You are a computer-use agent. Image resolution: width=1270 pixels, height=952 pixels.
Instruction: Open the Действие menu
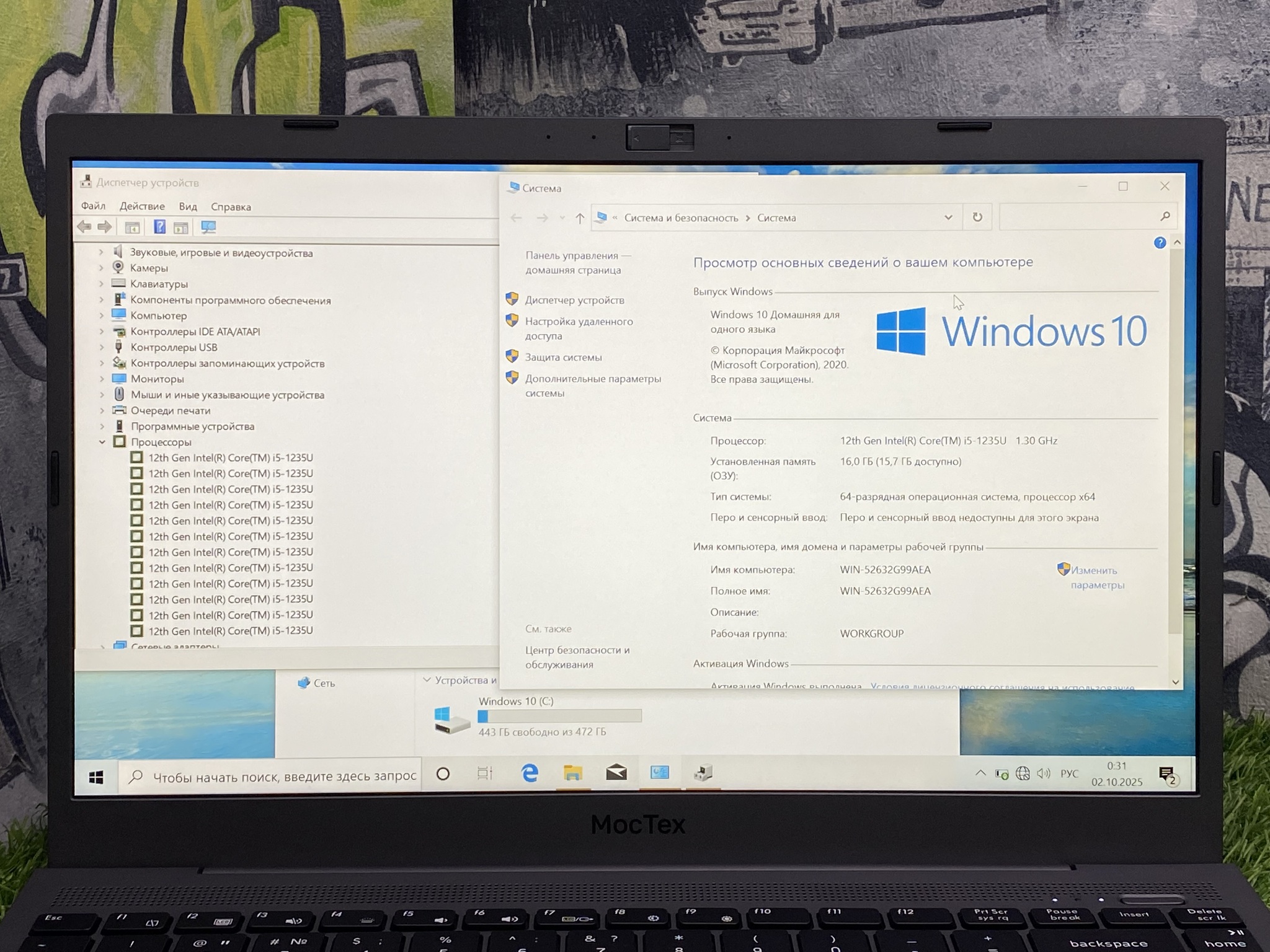click(x=142, y=206)
